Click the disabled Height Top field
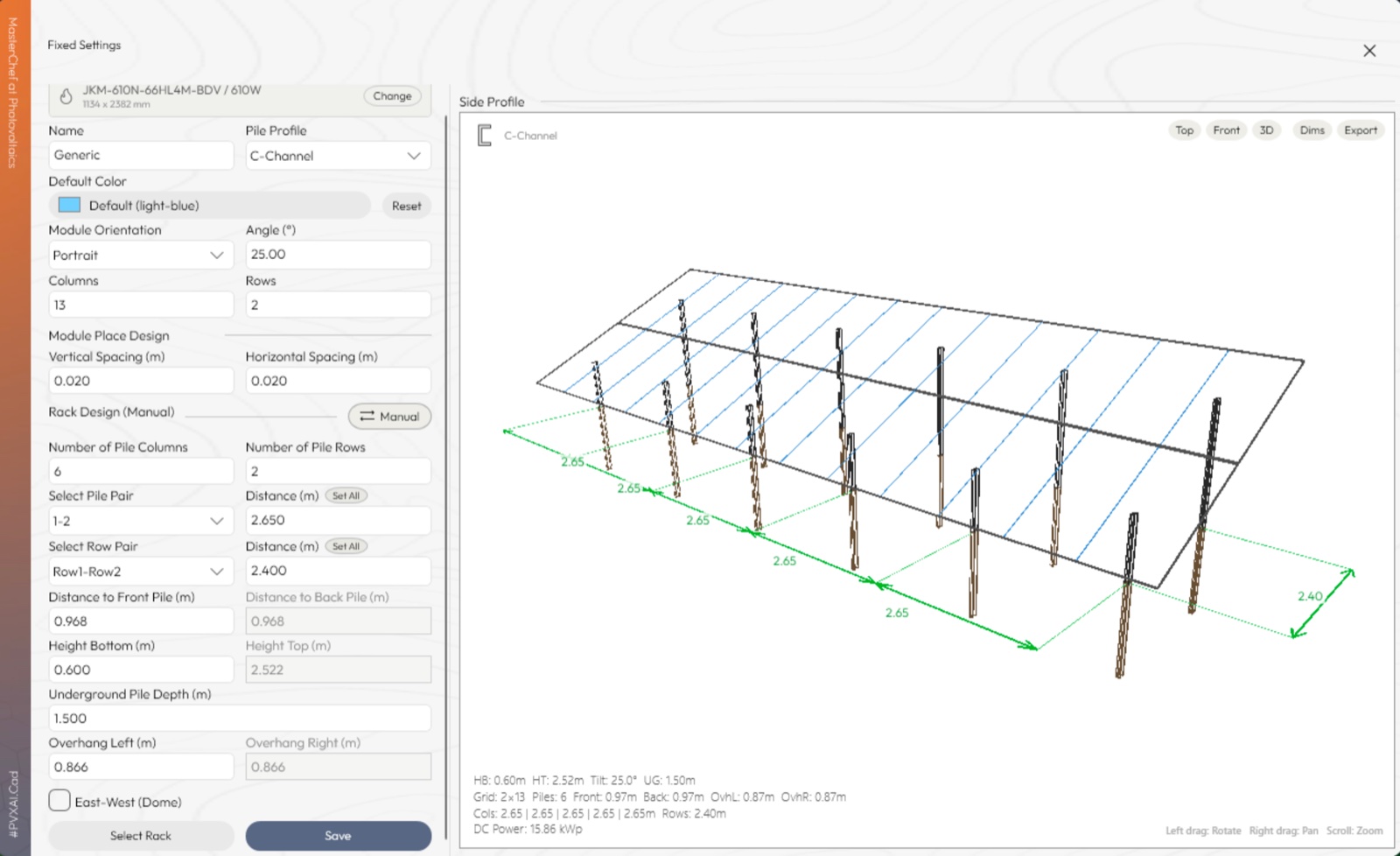The width and height of the screenshot is (1400, 856). [x=338, y=670]
